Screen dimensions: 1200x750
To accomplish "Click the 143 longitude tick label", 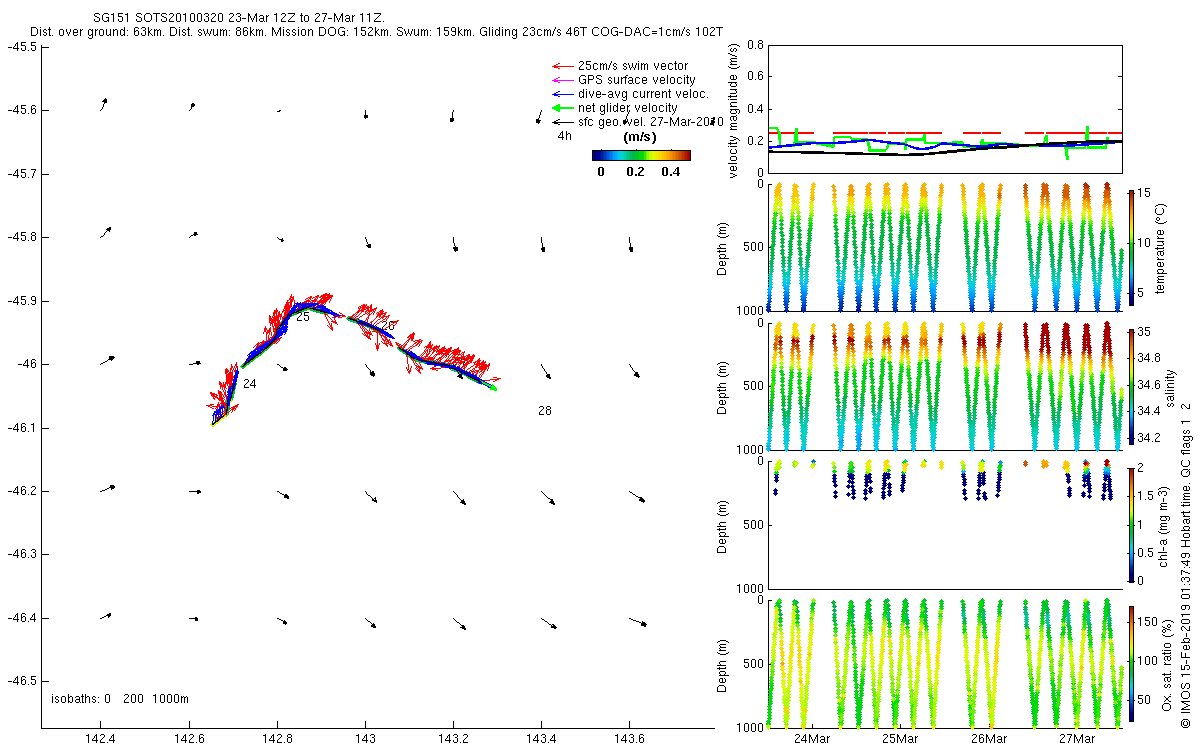I will click(x=365, y=739).
